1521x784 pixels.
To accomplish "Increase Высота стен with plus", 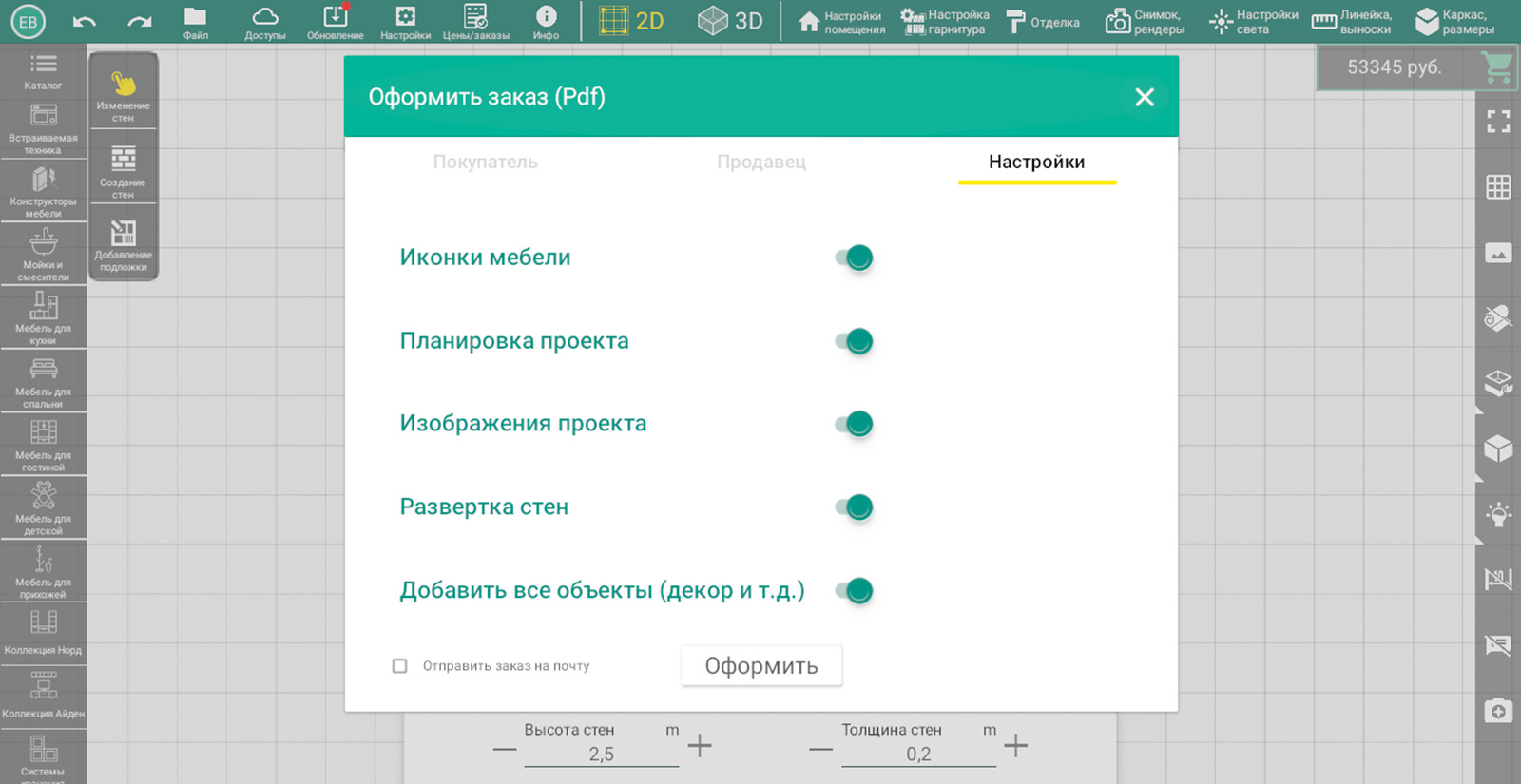I will pos(700,746).
